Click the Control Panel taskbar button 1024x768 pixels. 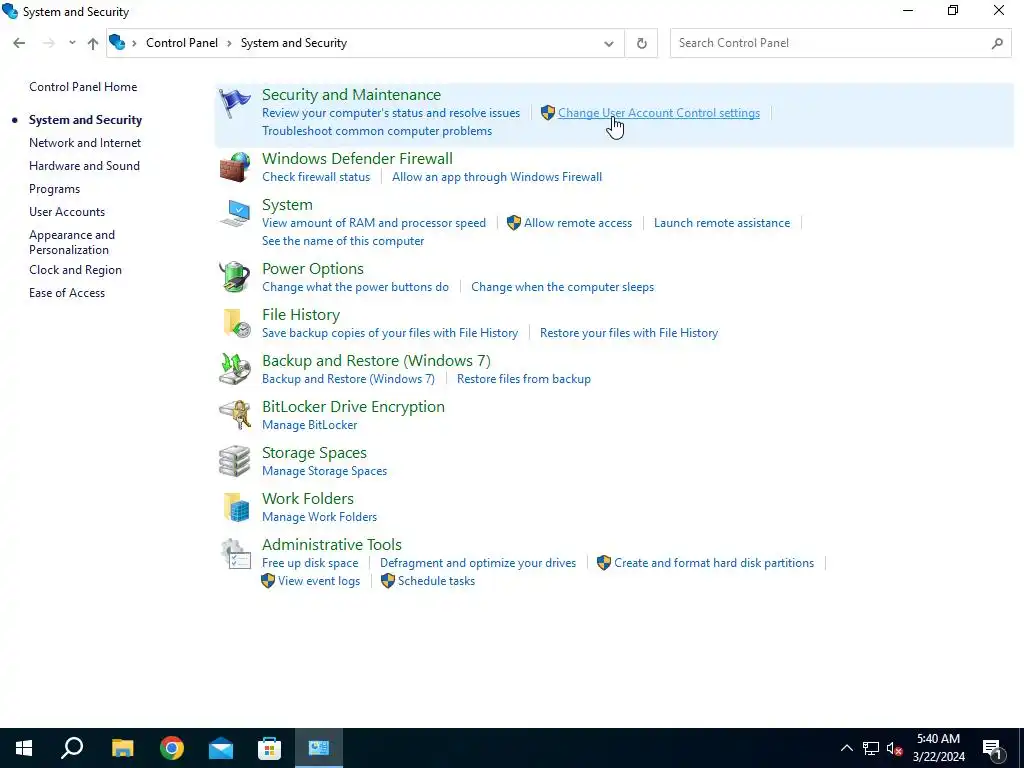tap(319, 748)
